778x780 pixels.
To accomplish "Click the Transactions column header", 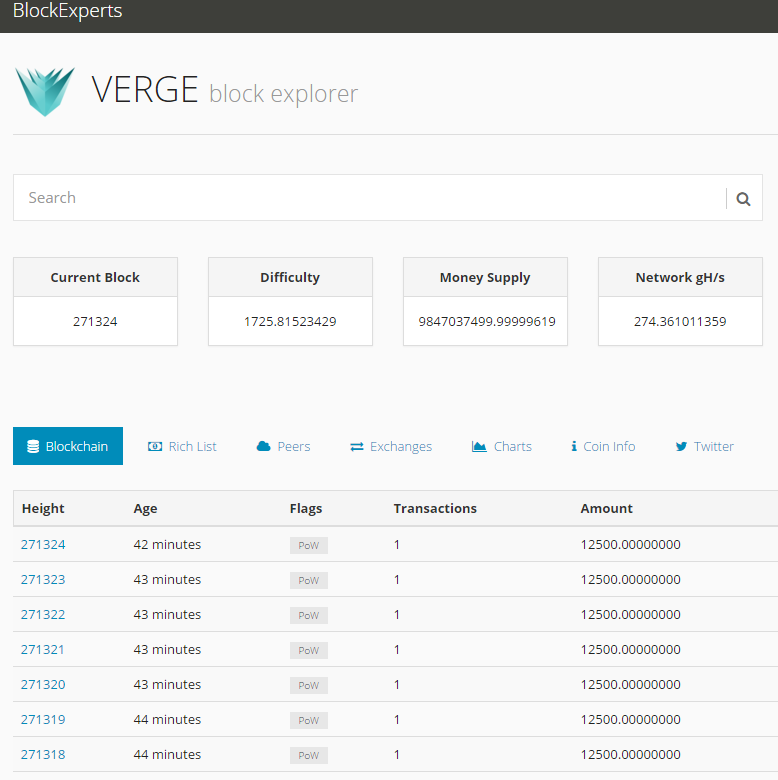I will [435, 508].
